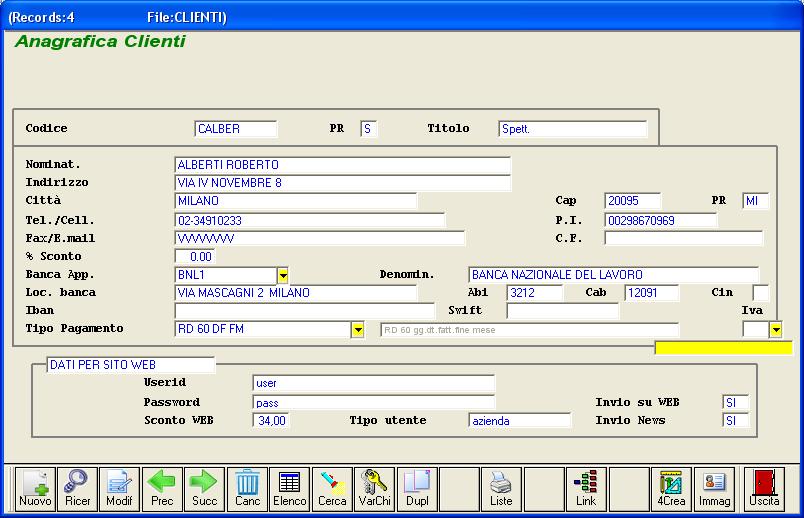Screen dimensions: 804x518
Task: Click the yellow bar below Iva
Action: (x=723, y=348)
